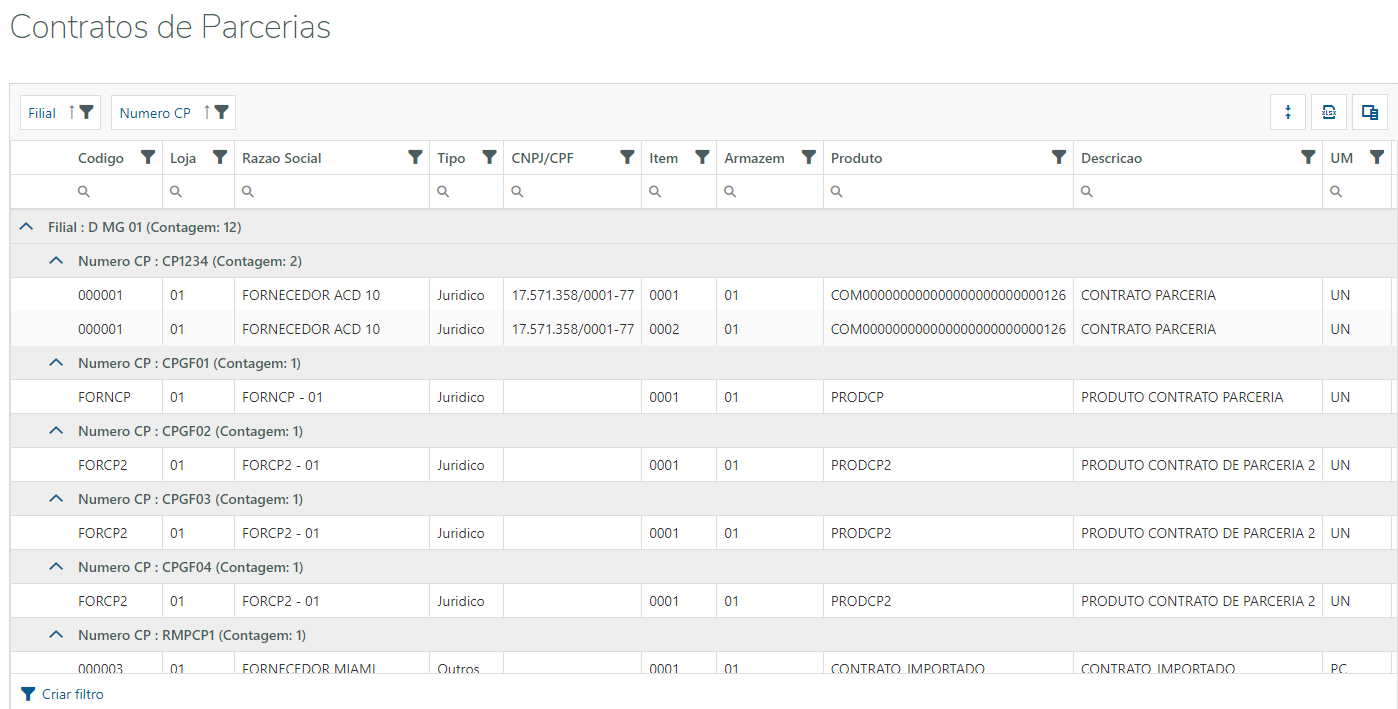Collapse the Numero CP CPGF02 group
The height and width of the screenshot is (709, 1398).
57,431
